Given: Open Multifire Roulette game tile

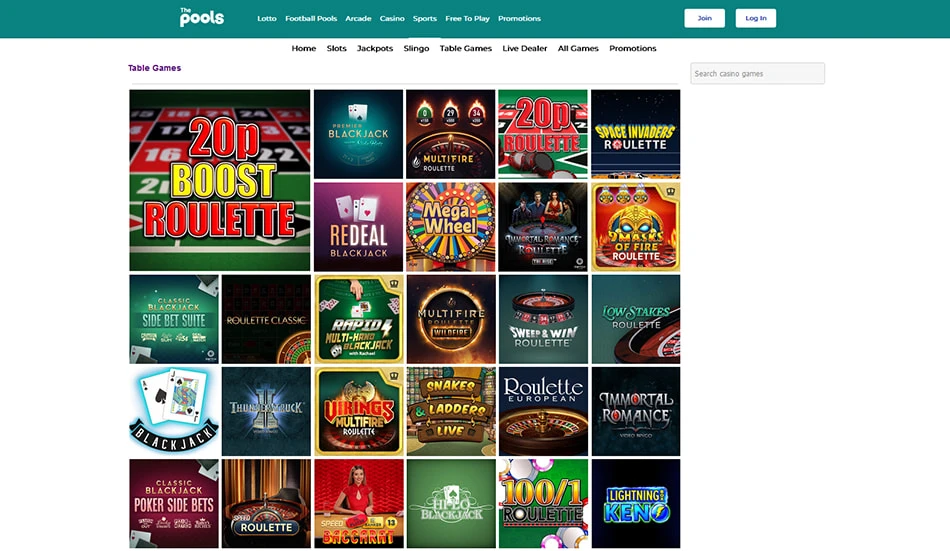Looking at the screenshot, I should pyautogui.click(x=451, y=134).
